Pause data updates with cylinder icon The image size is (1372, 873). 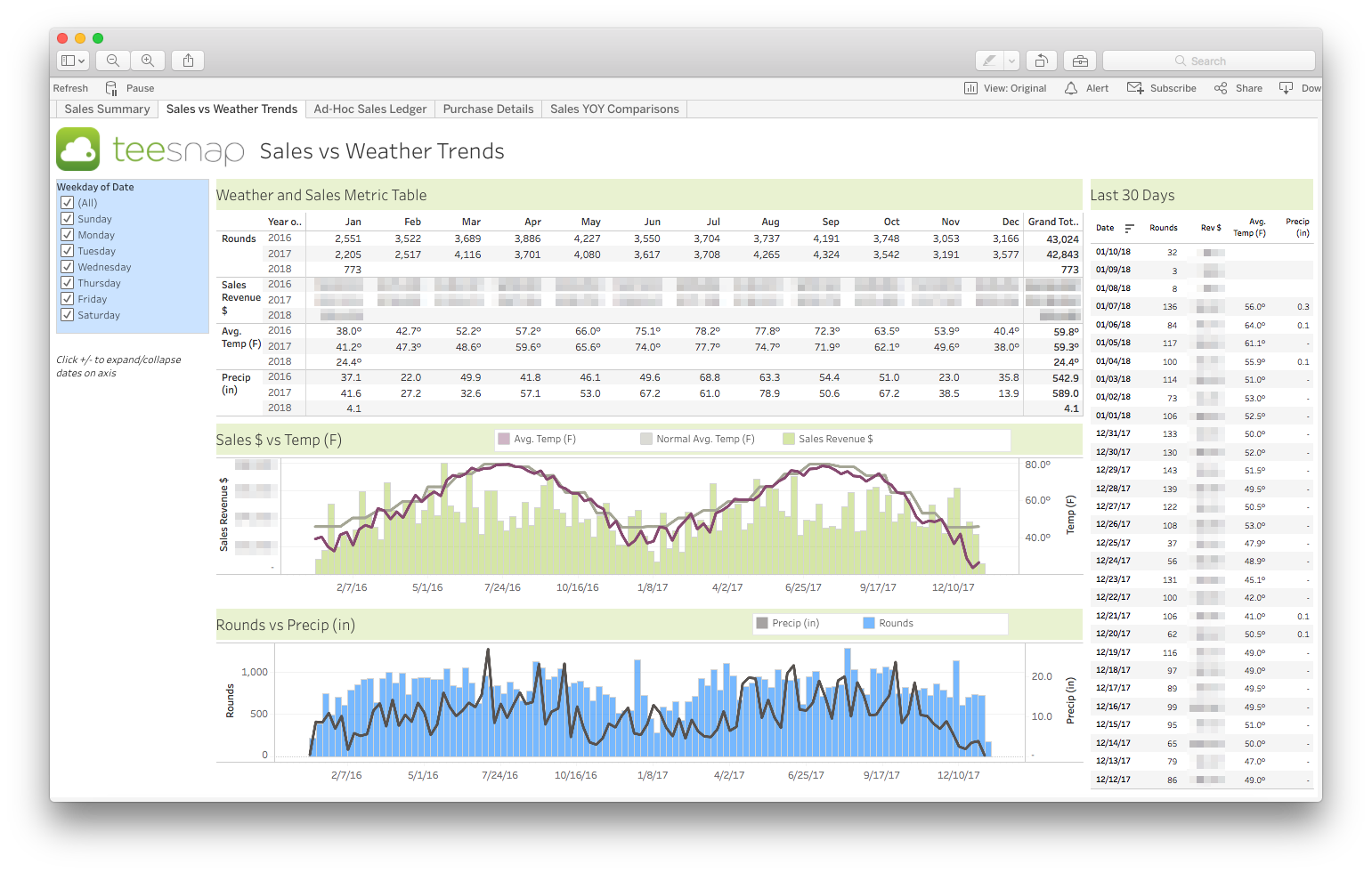(x=111, y=88)
